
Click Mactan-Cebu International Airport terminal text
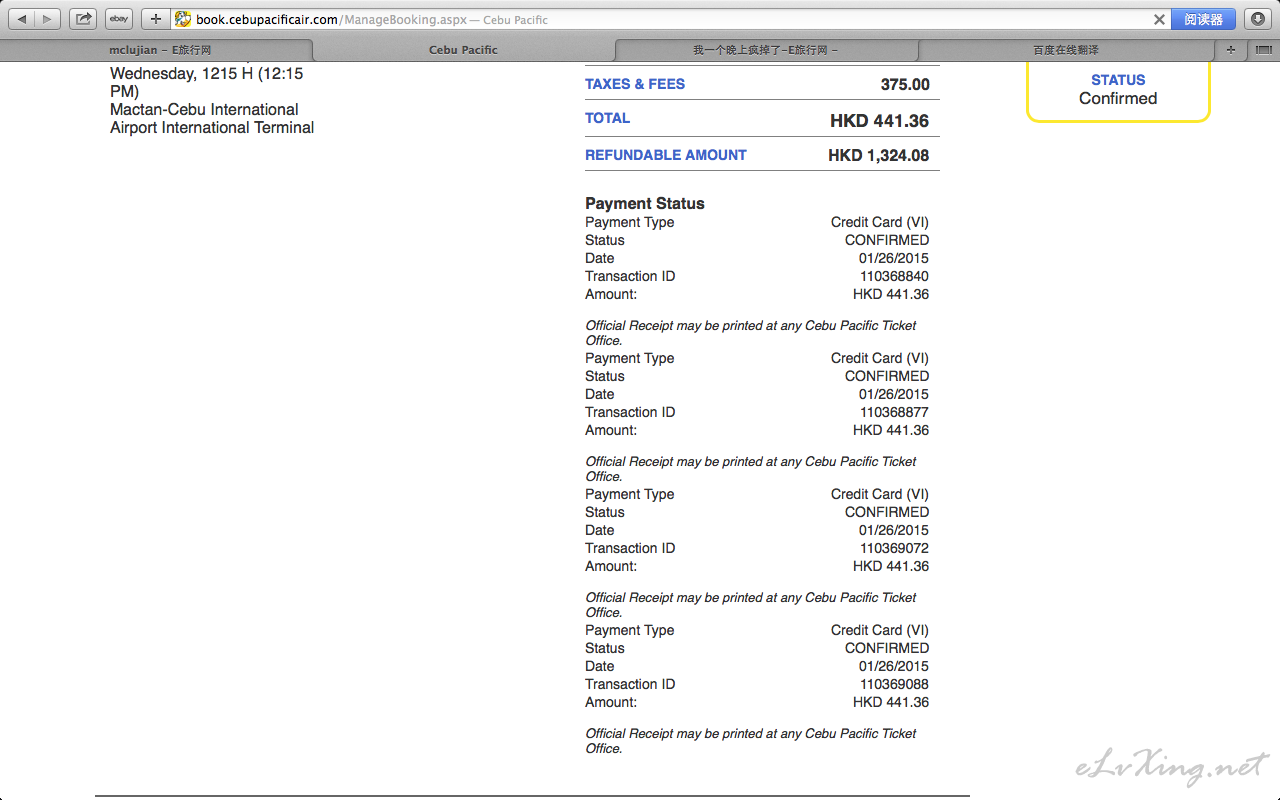pyautogui.click(x=212, y=119)
